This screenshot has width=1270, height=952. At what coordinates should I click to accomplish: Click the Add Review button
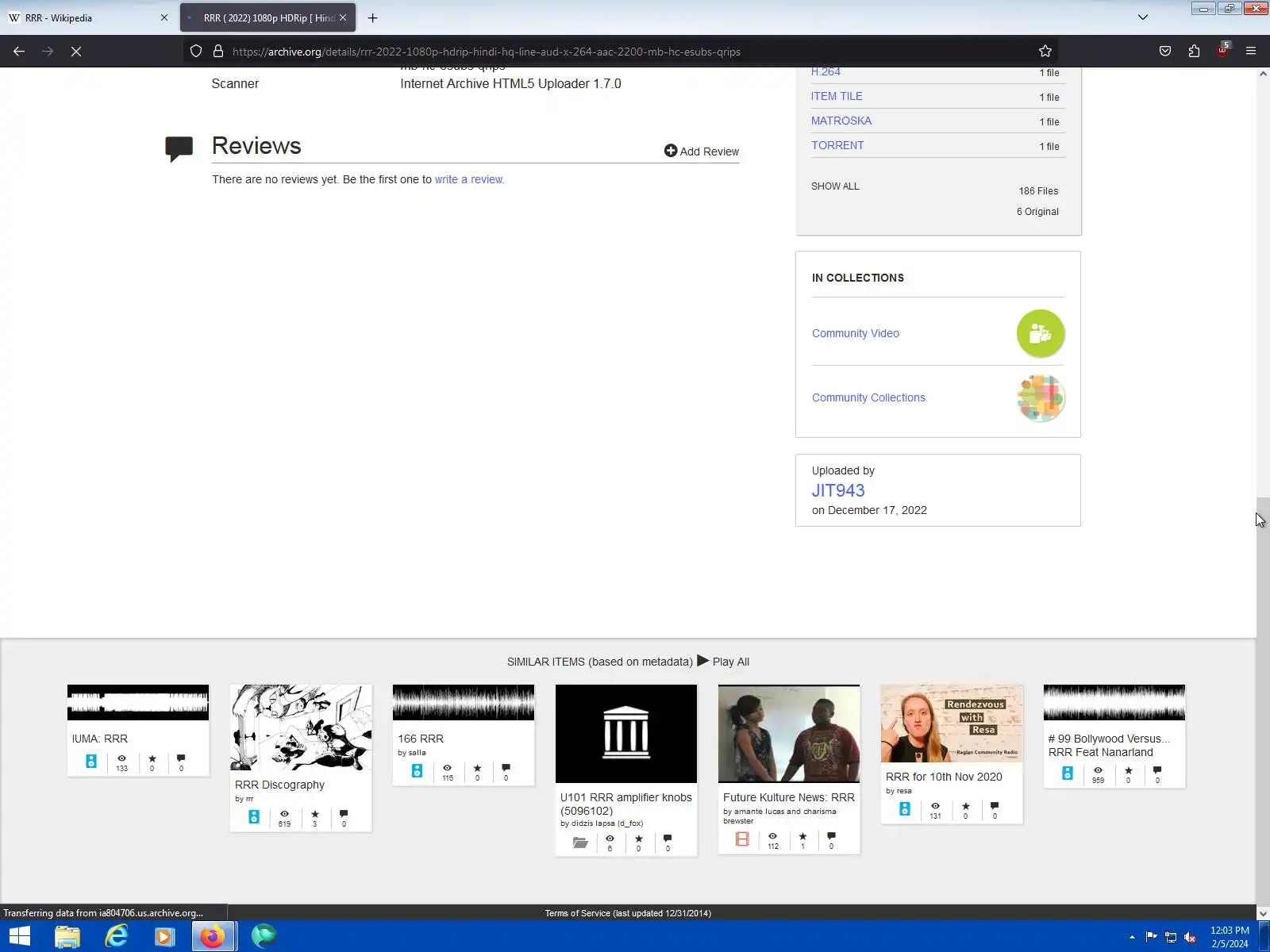[702, 151]
